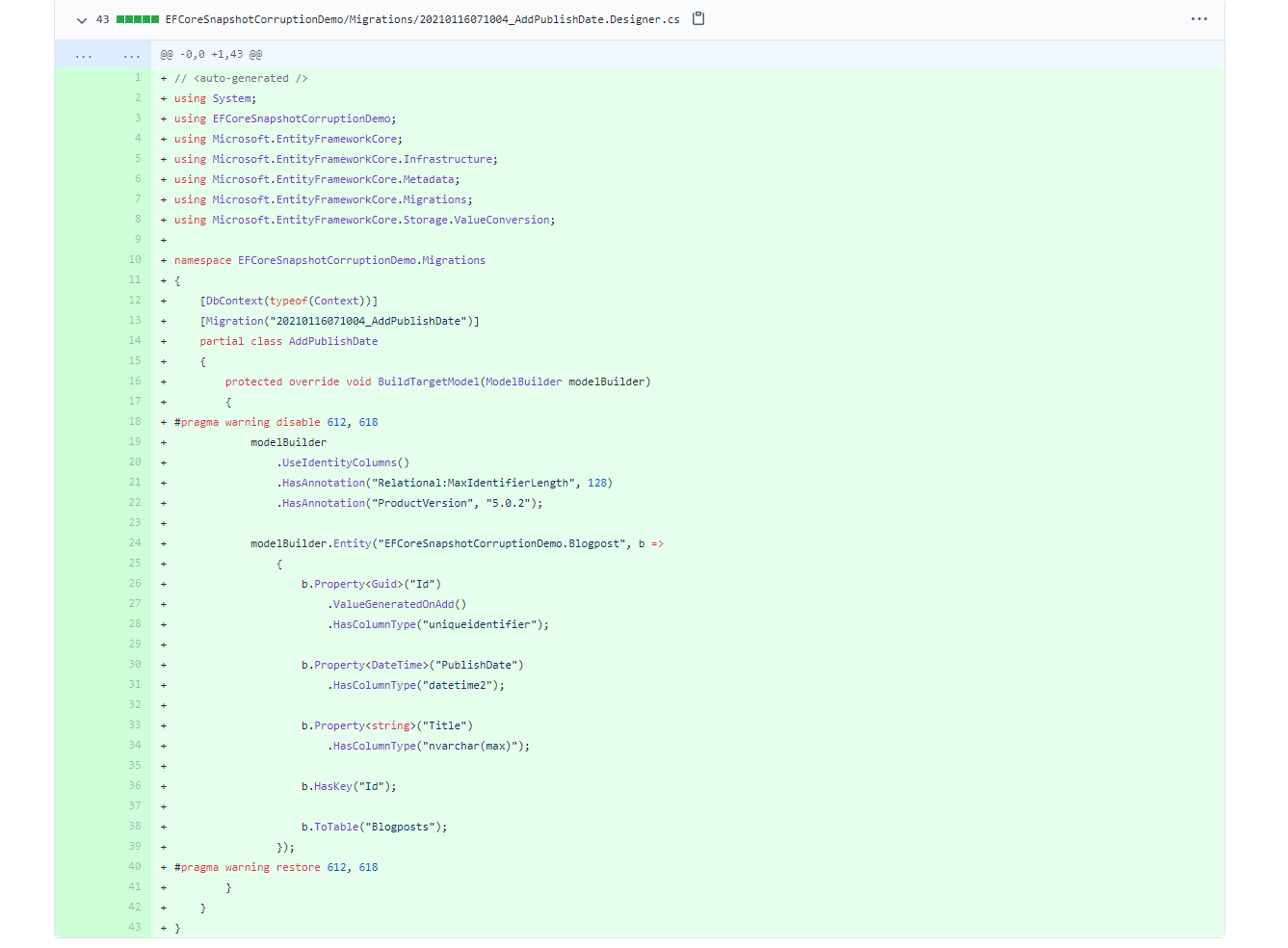
Task: Select line number 43 at the end
Action: [x=135, y=928]
